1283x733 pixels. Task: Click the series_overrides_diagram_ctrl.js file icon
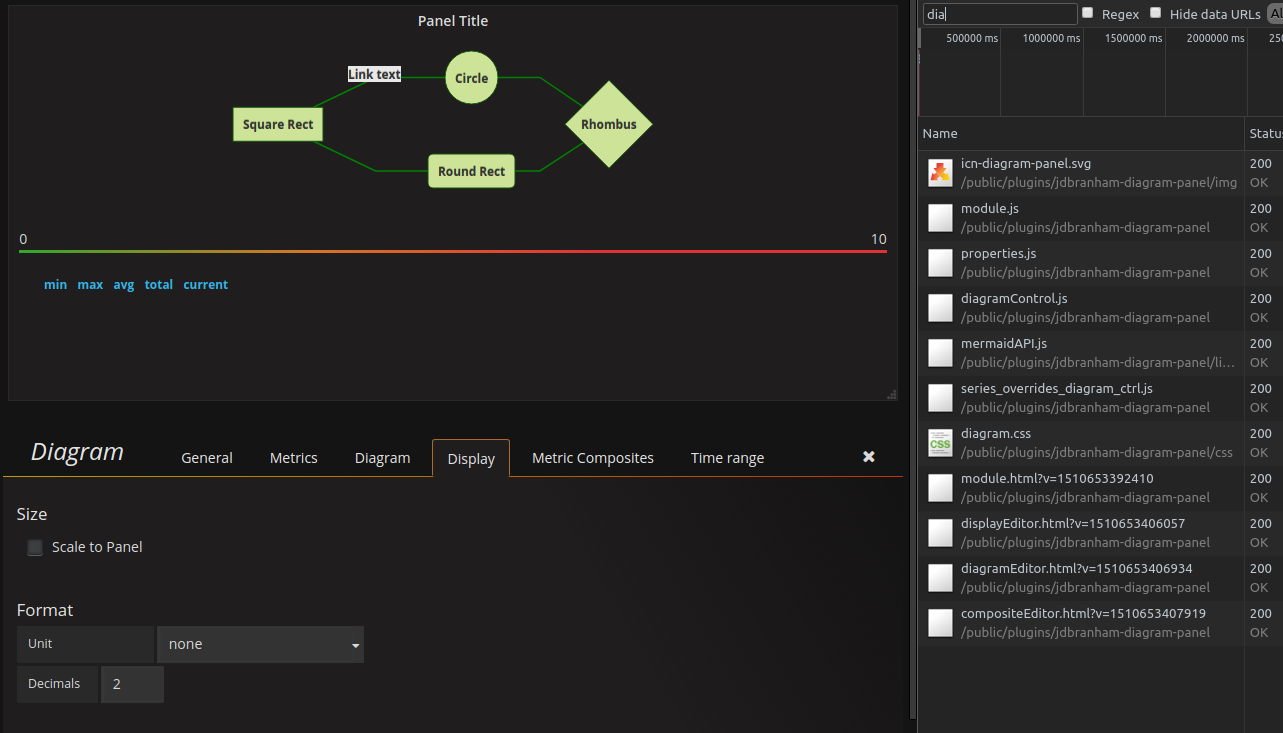[940, 397]
